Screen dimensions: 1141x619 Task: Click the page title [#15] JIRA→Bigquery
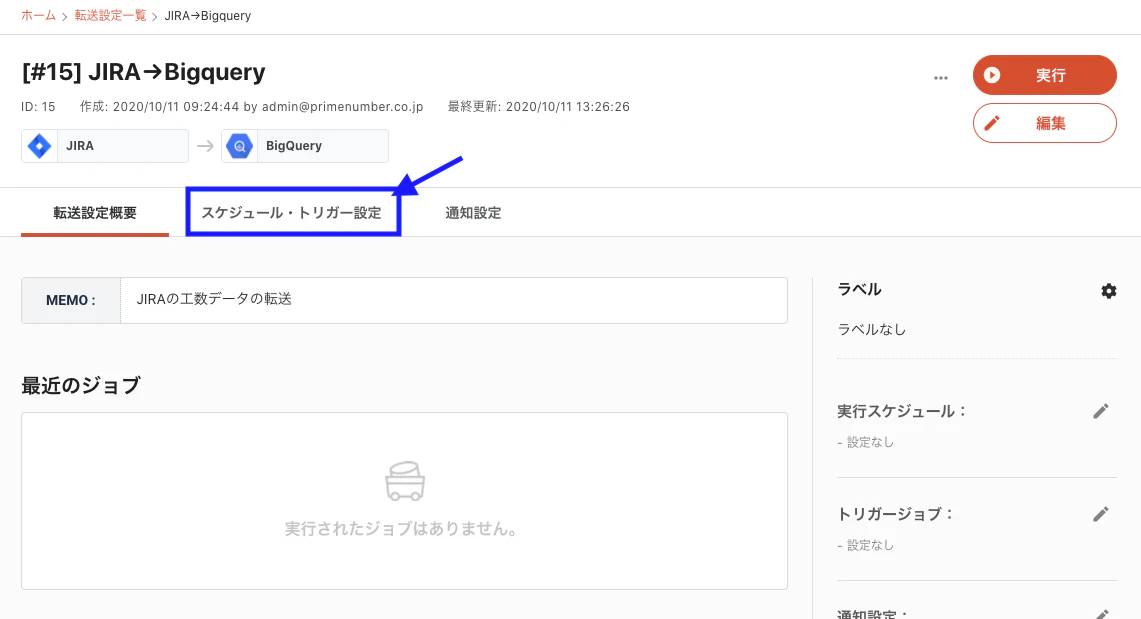pyautogui.click(x=143, y=72)
